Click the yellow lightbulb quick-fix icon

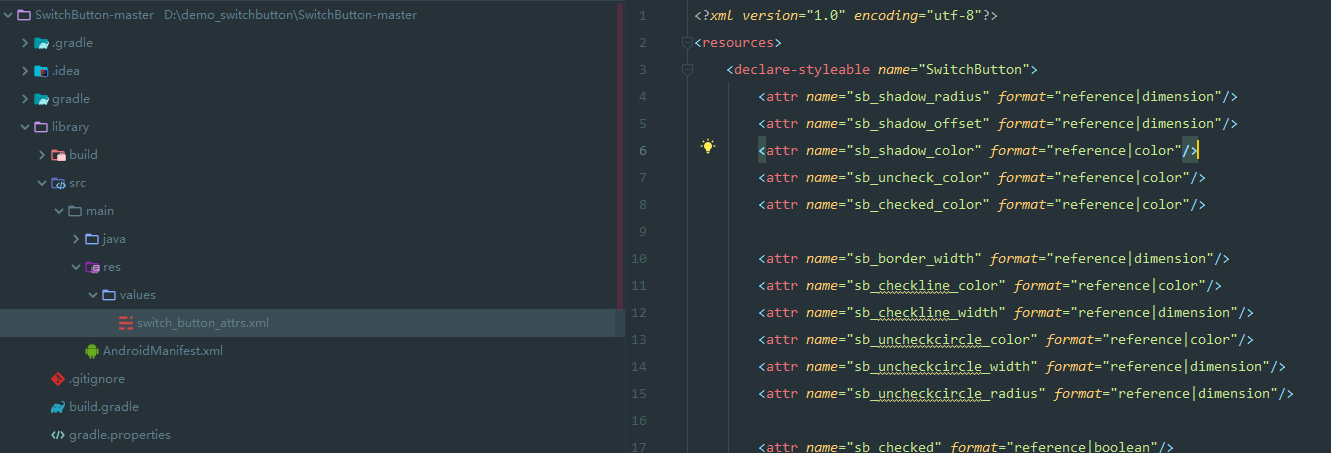coord(708,147)
